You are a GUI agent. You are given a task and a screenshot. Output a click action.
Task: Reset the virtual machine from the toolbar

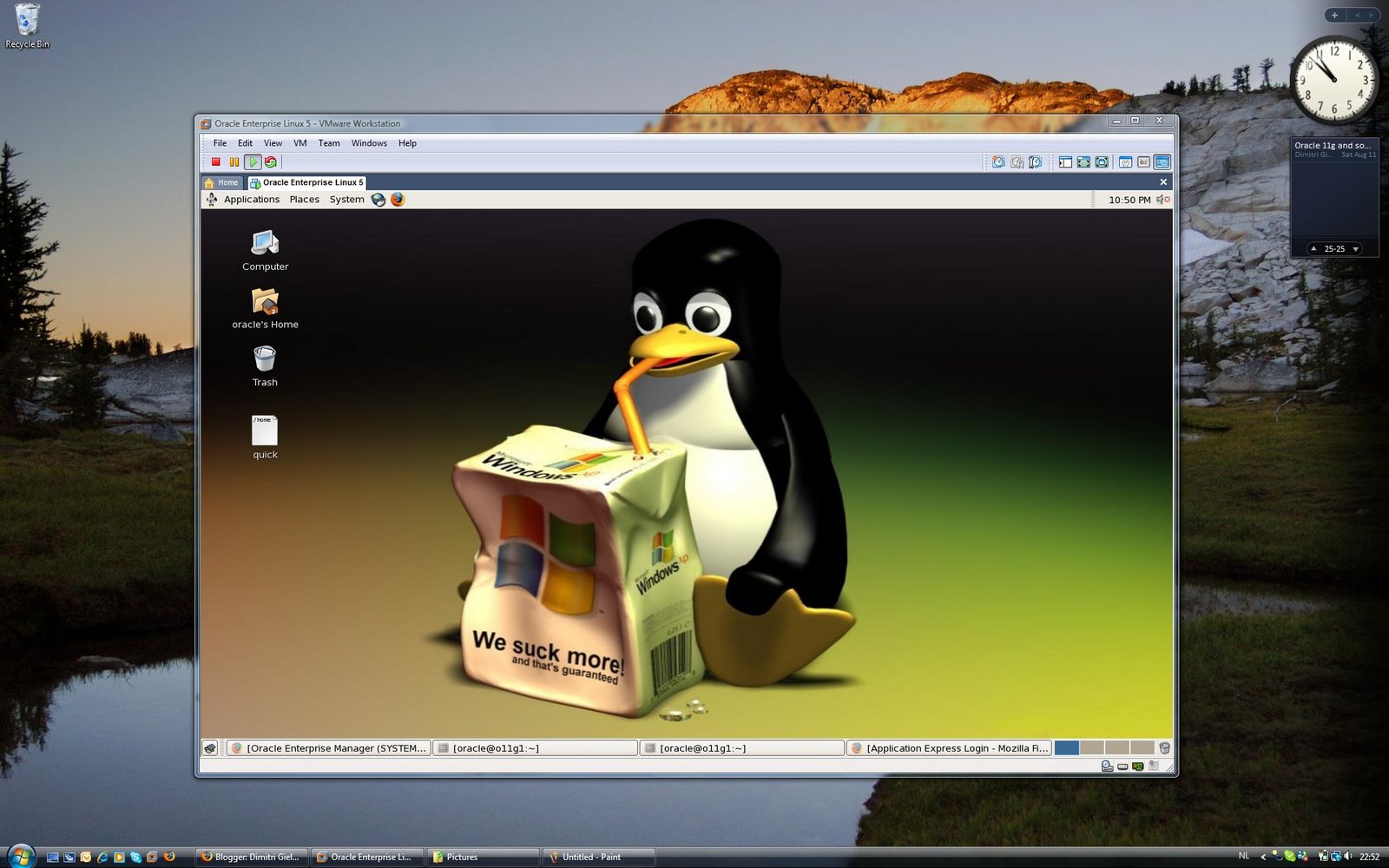coord(271,162)
